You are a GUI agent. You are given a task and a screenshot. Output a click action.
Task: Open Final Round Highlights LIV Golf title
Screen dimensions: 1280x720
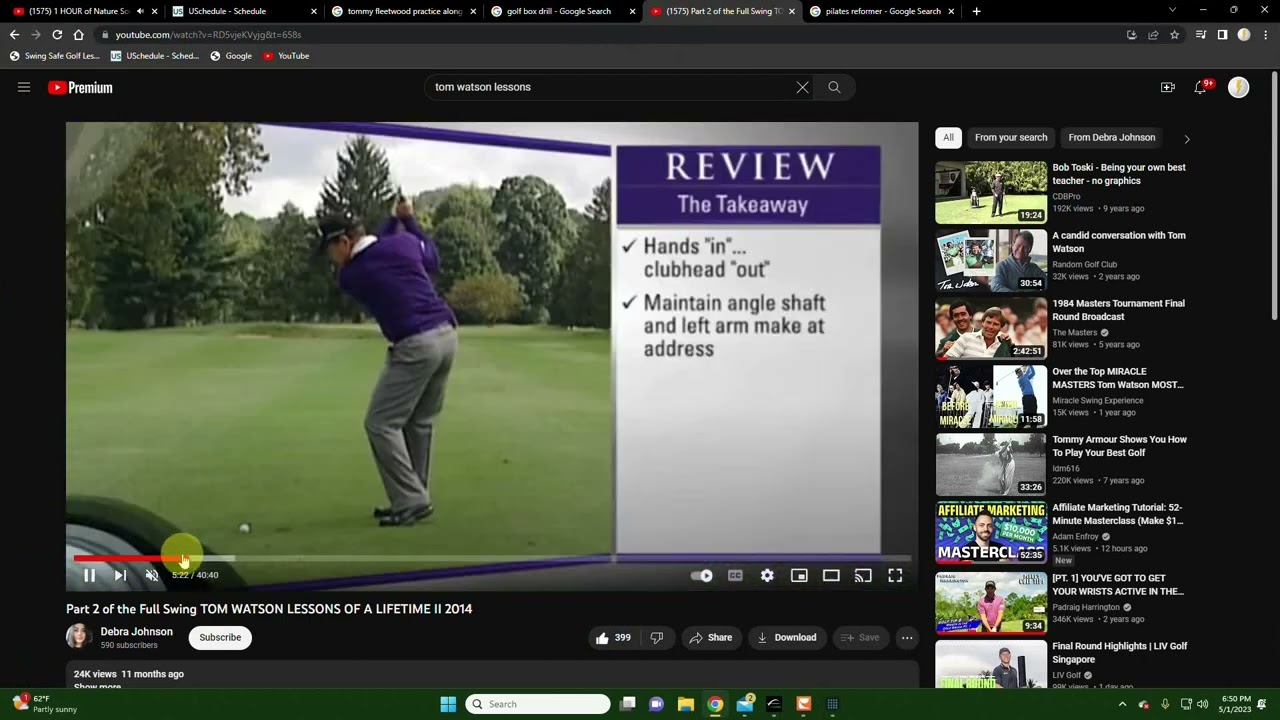pos(1119,652)
